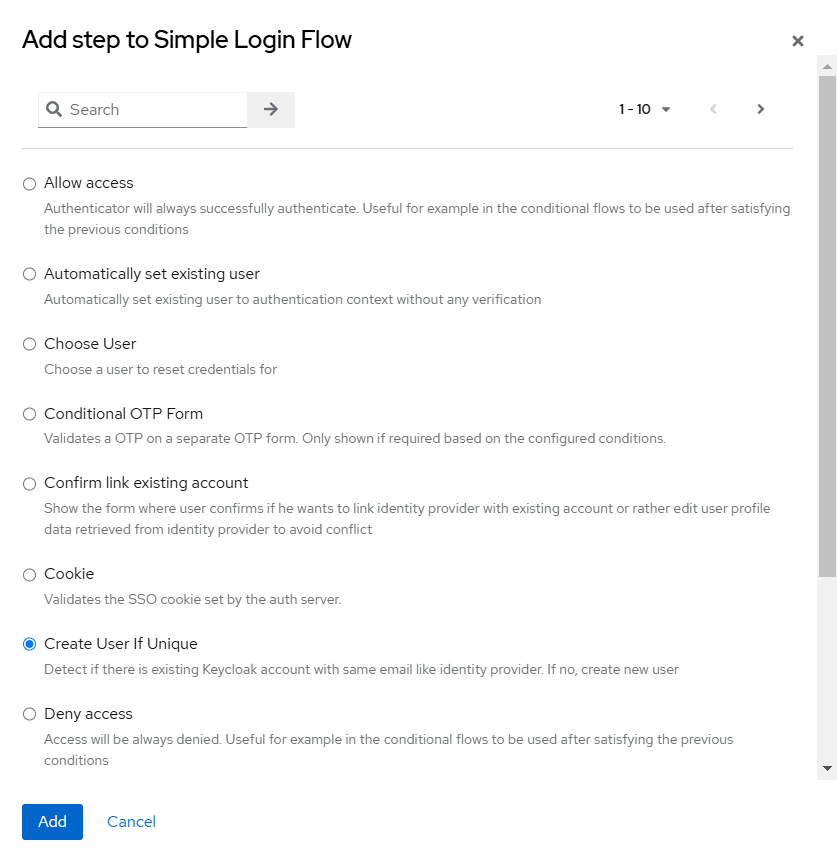
Task: Open the 1 - 10 pagination dropdown
Action: [644, 110]
